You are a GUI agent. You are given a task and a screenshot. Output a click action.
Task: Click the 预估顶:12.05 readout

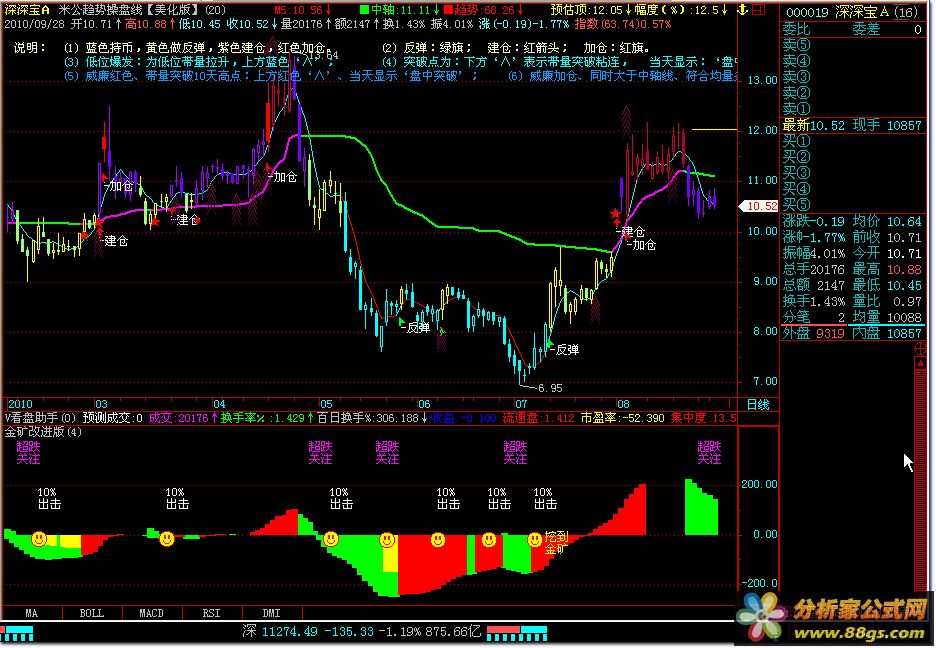(589, 10)
